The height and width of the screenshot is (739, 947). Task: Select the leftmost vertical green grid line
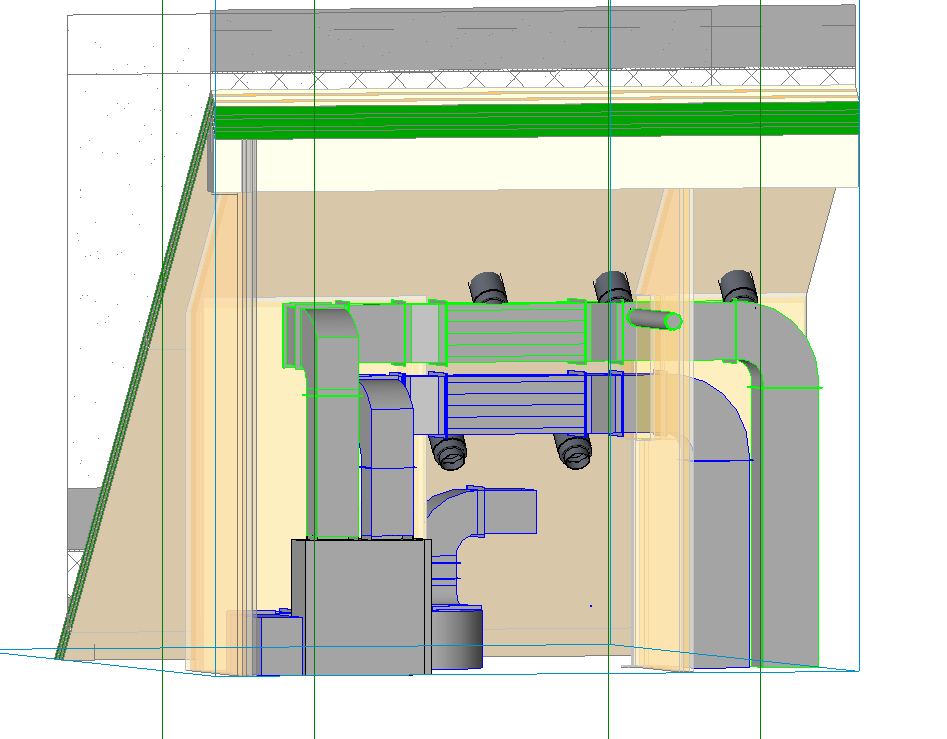[x=162, y=400]
